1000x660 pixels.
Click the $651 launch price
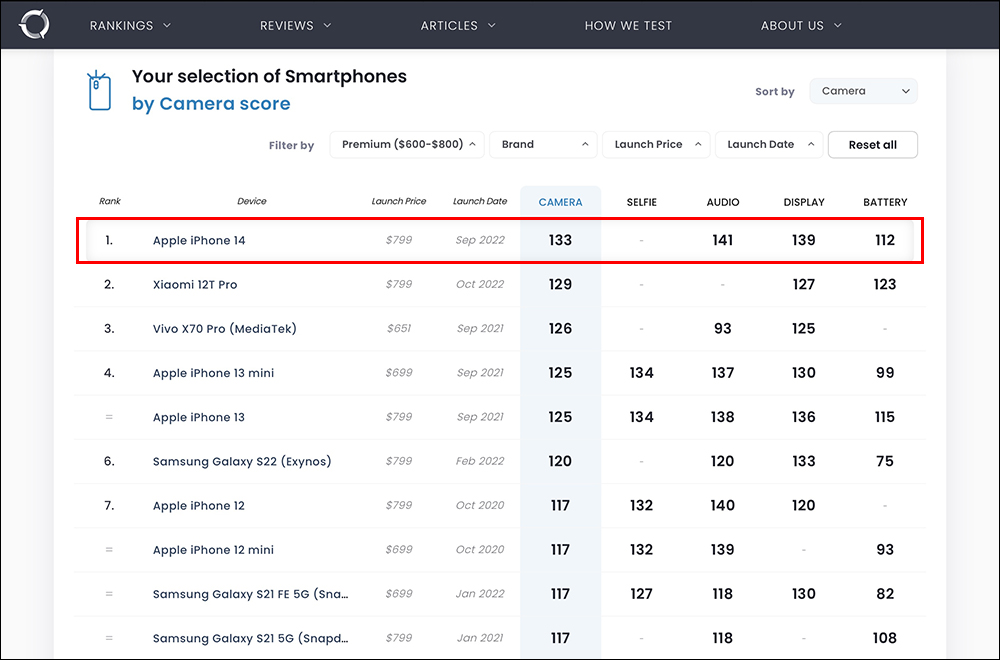399,328
